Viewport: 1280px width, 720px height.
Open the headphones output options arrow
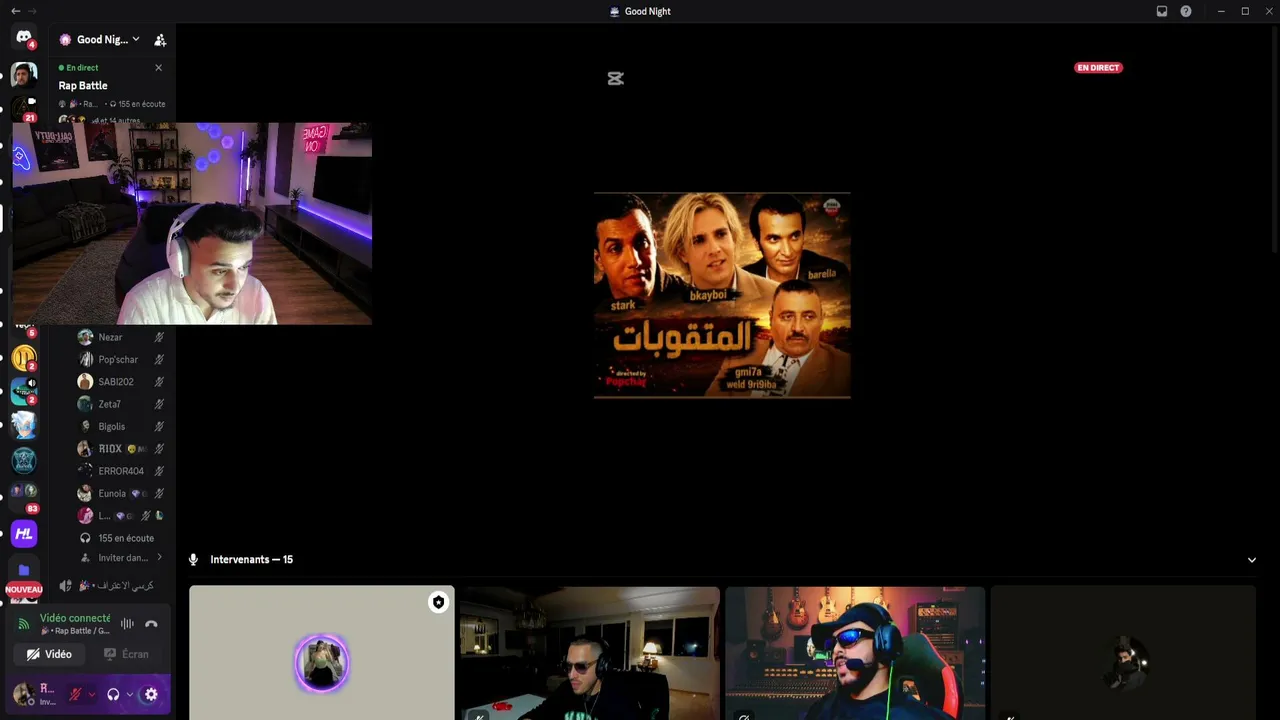tap(129, 694)
